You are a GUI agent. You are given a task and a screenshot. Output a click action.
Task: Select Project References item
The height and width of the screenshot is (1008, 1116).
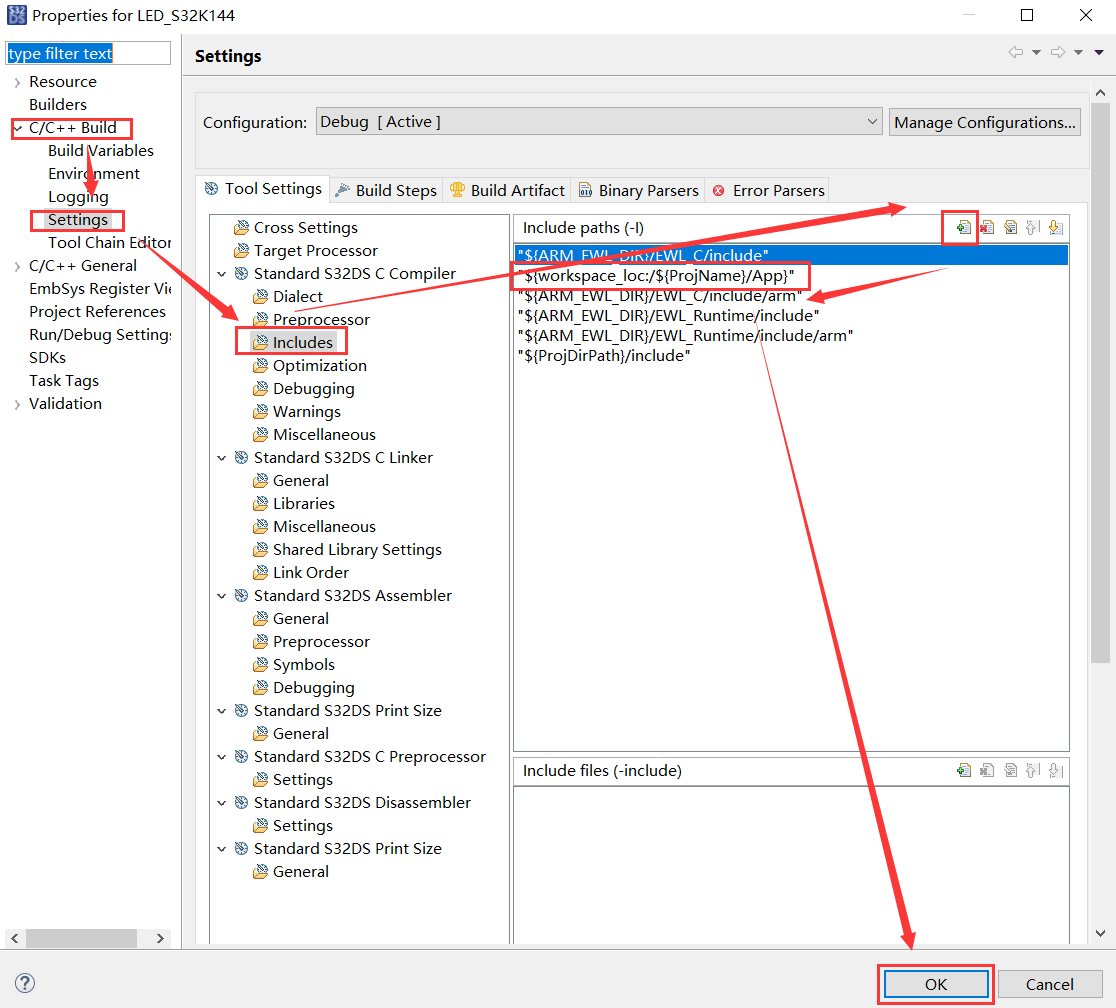[x=97, y=312]
